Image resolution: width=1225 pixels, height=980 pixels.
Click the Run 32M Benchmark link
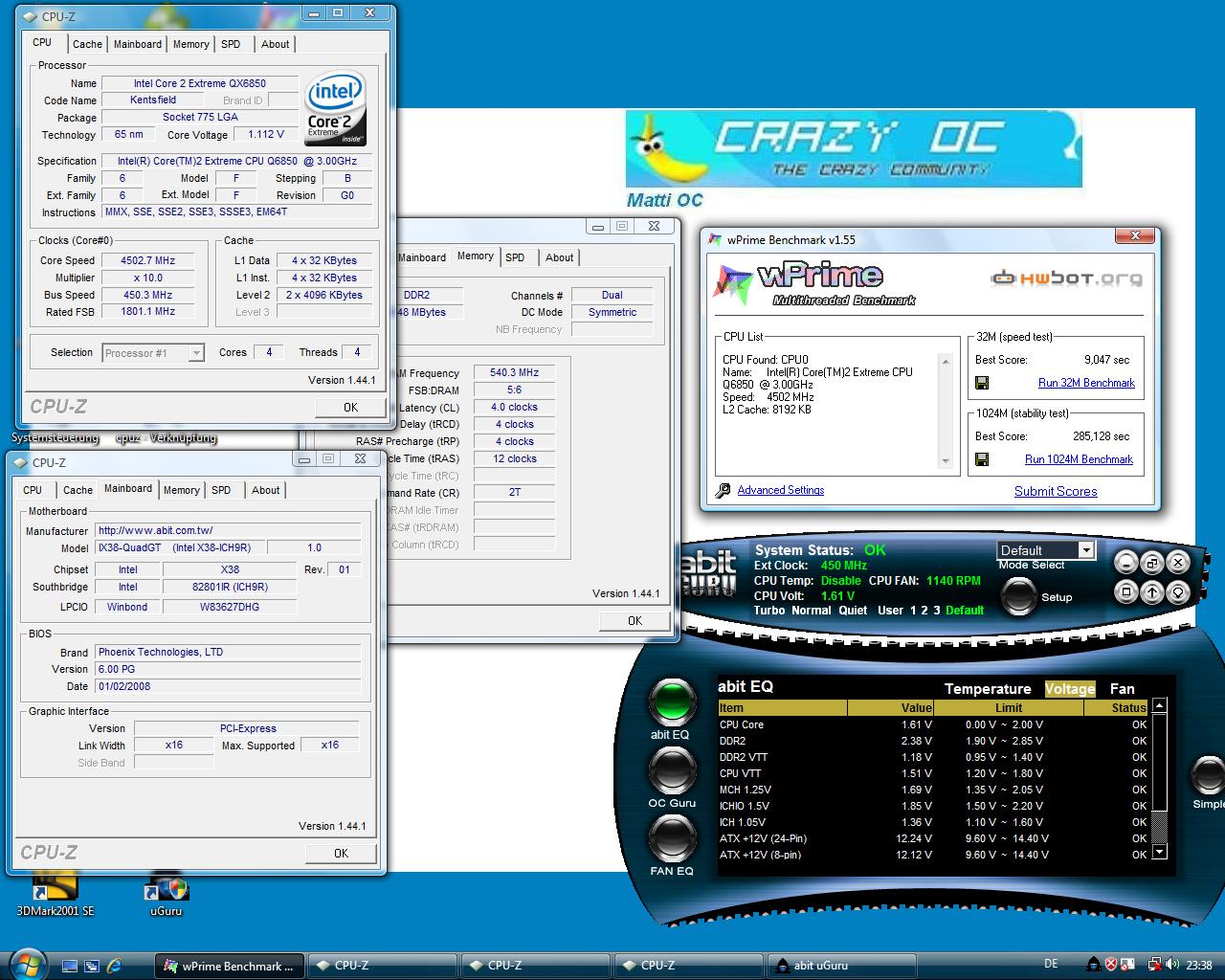pos(1086,383)
